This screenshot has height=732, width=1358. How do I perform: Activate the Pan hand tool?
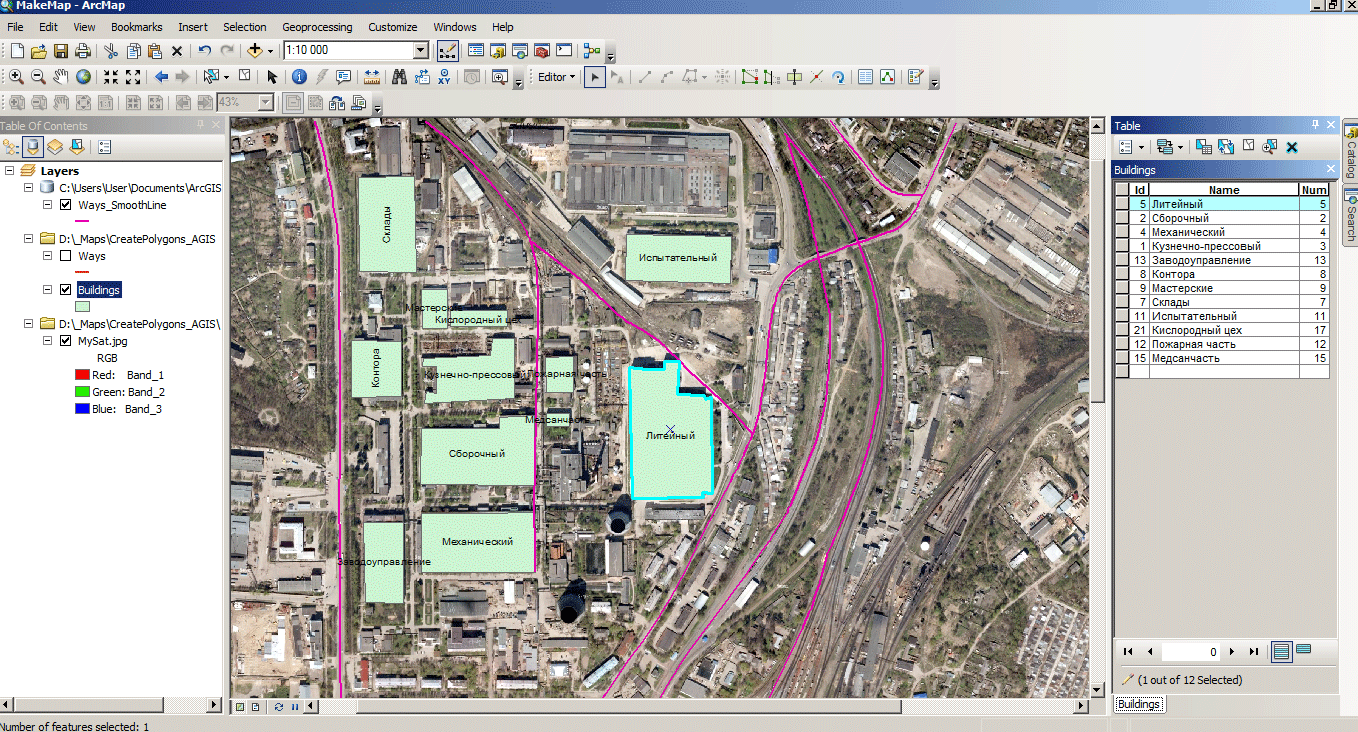61,77
